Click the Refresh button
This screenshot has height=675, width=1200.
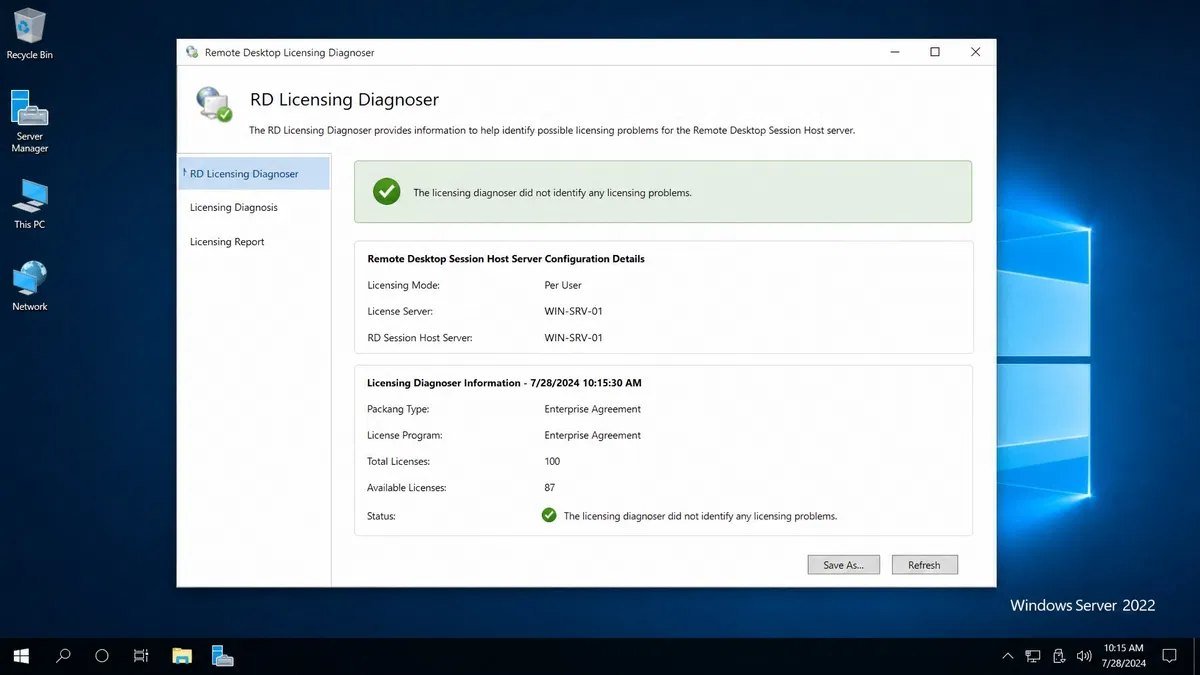(924, 565)
